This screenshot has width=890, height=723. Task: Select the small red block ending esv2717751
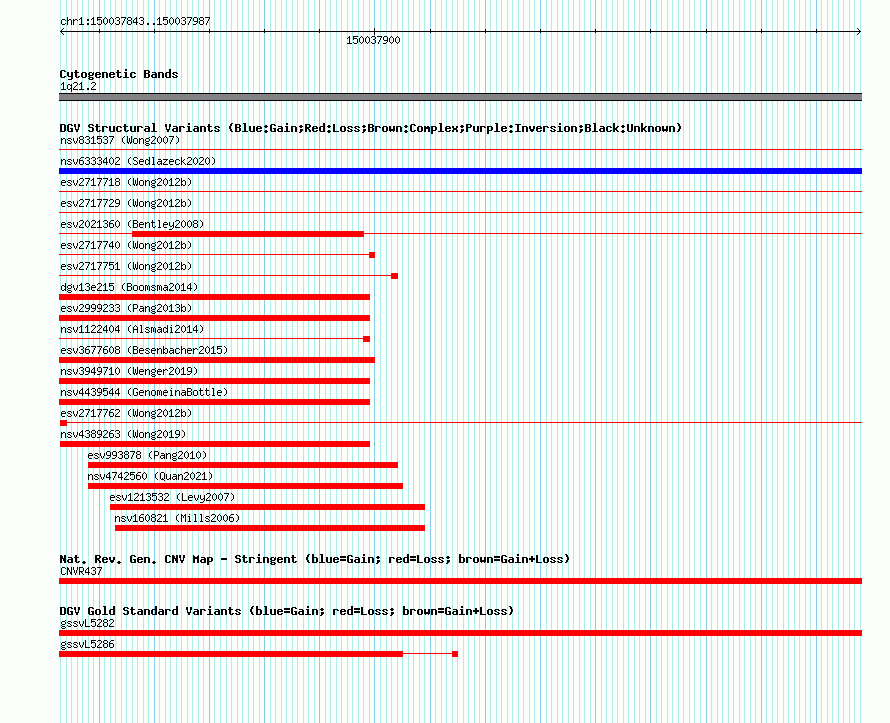(x=394, y=276)
